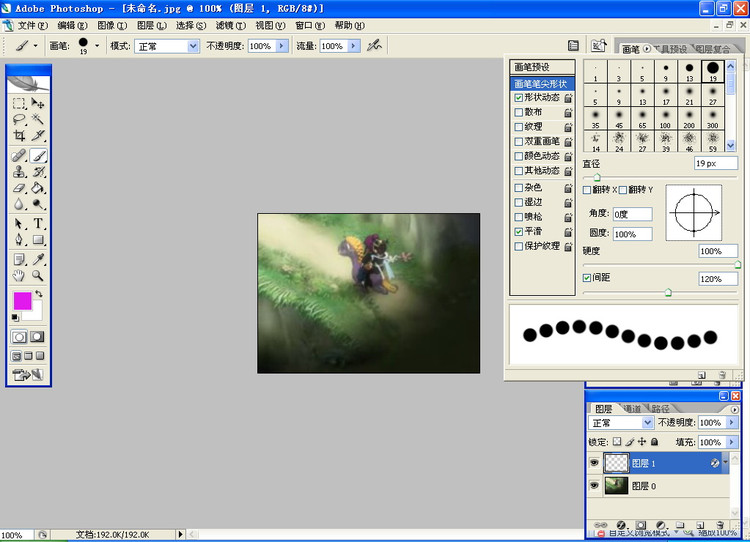
Task: Expand layers panel 不透明度 arrow
Action: click(731, 422)
